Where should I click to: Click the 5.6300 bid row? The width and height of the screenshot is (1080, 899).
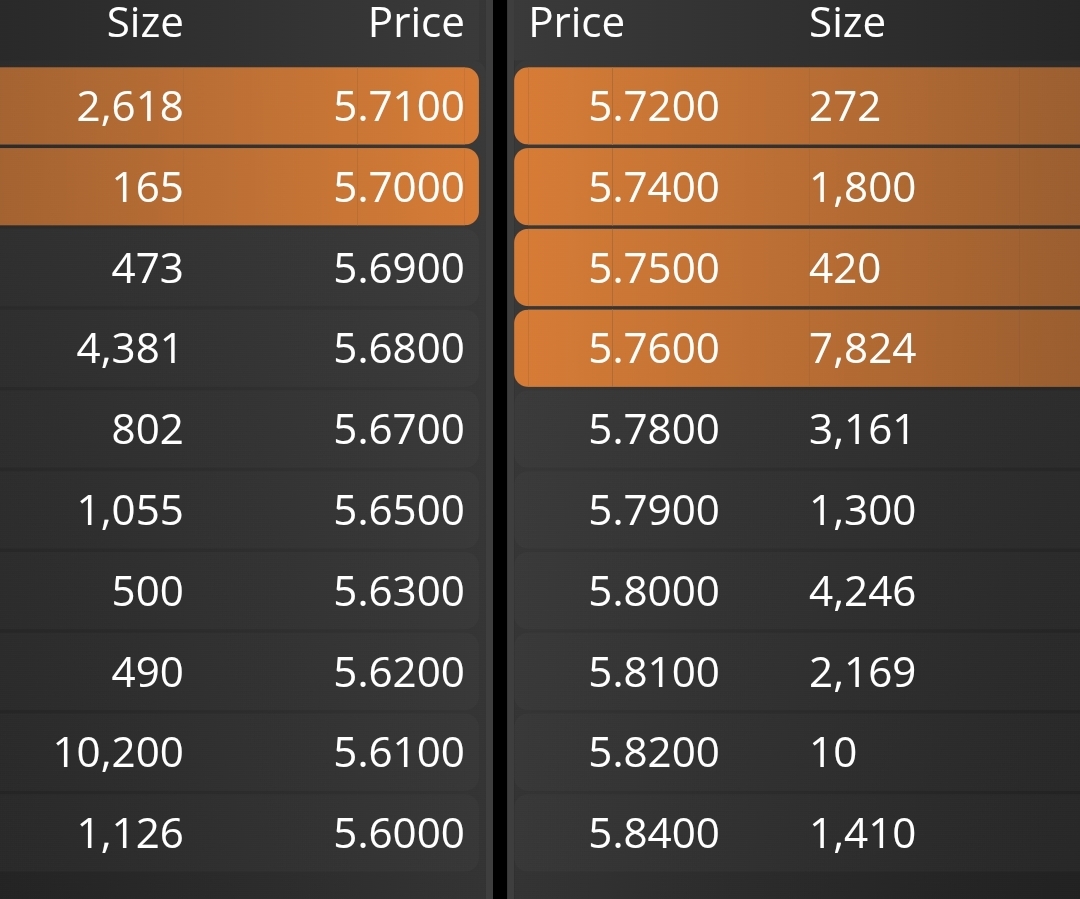point(239,591)
